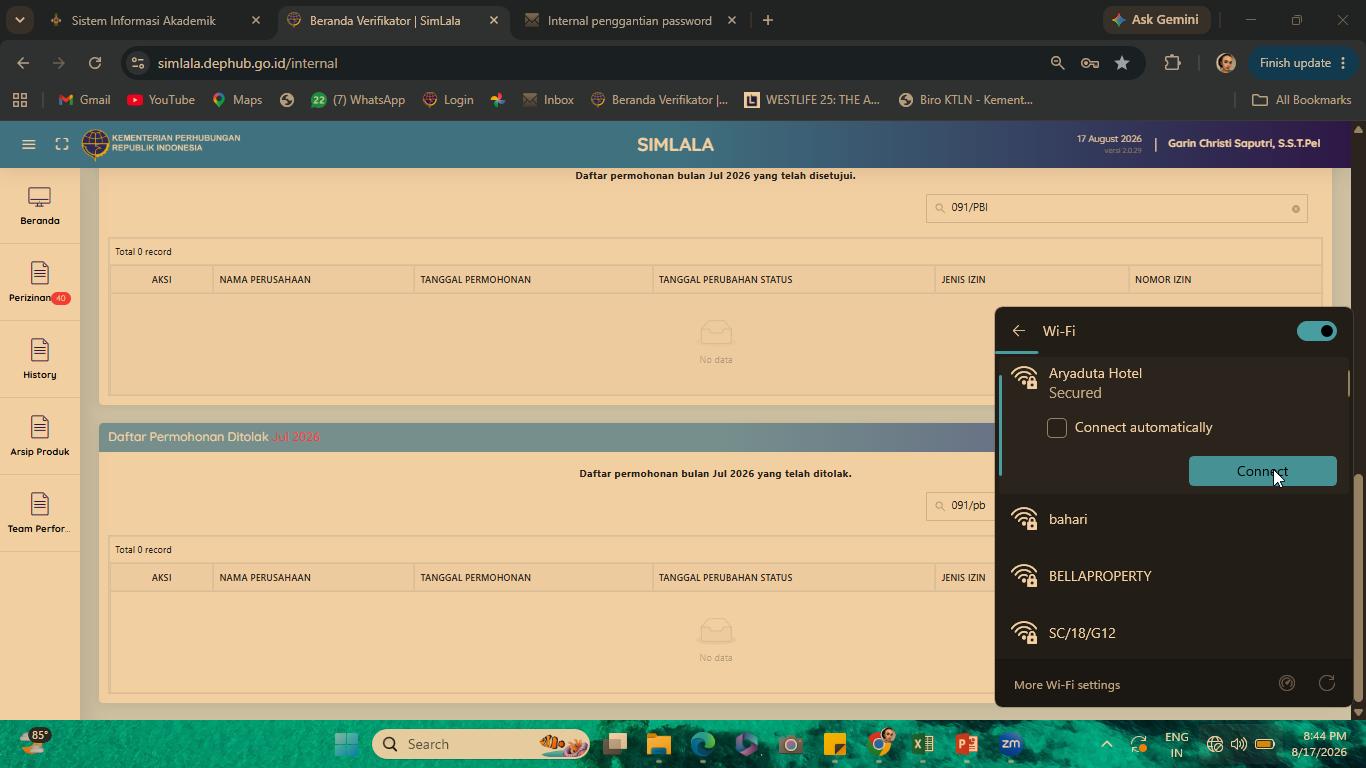Viewport: 1366px width, 768px height.
Task: Check the Connect automatically checkbox
Action: [1057, 428]
